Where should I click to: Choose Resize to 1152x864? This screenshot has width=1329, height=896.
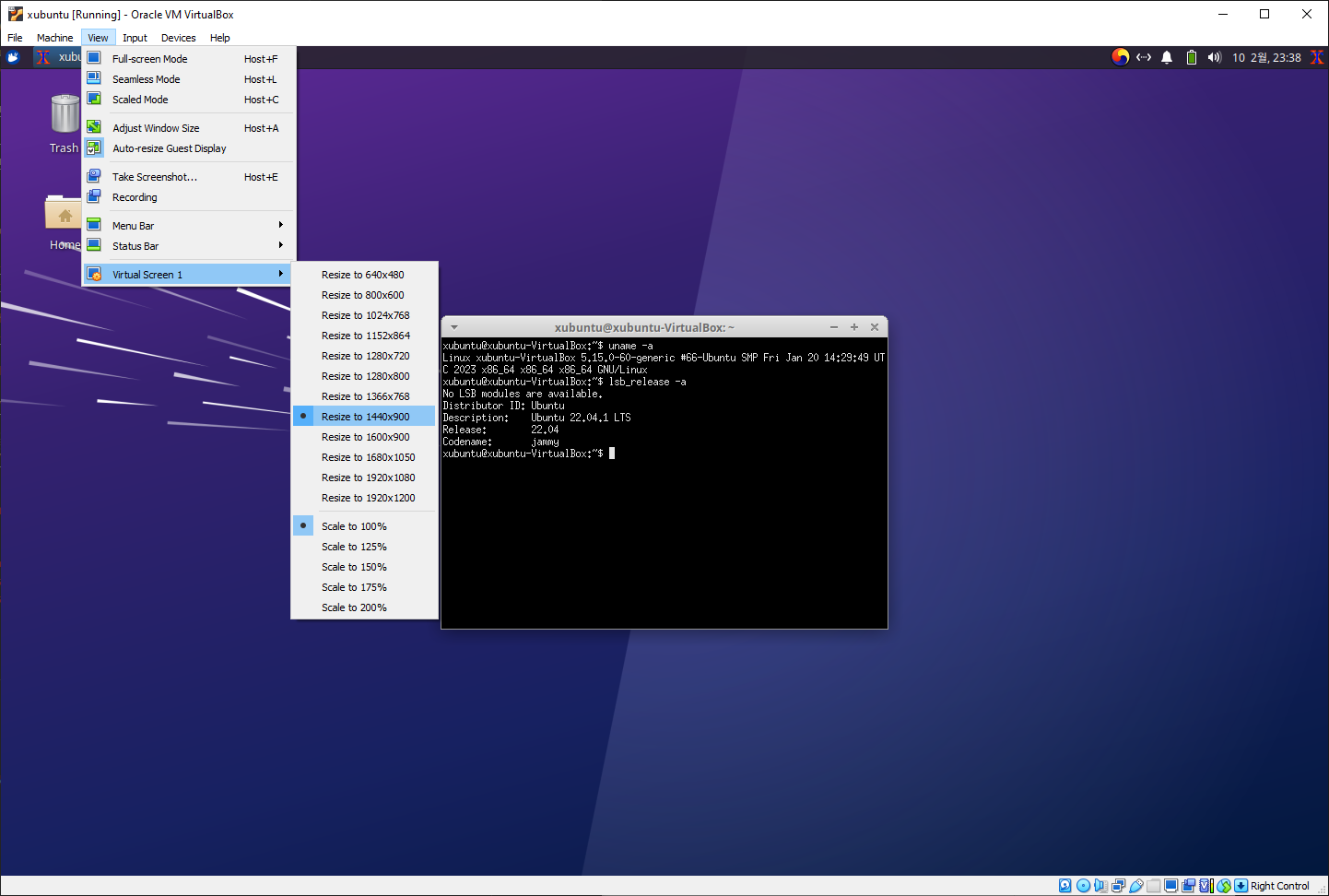[364, 336]
